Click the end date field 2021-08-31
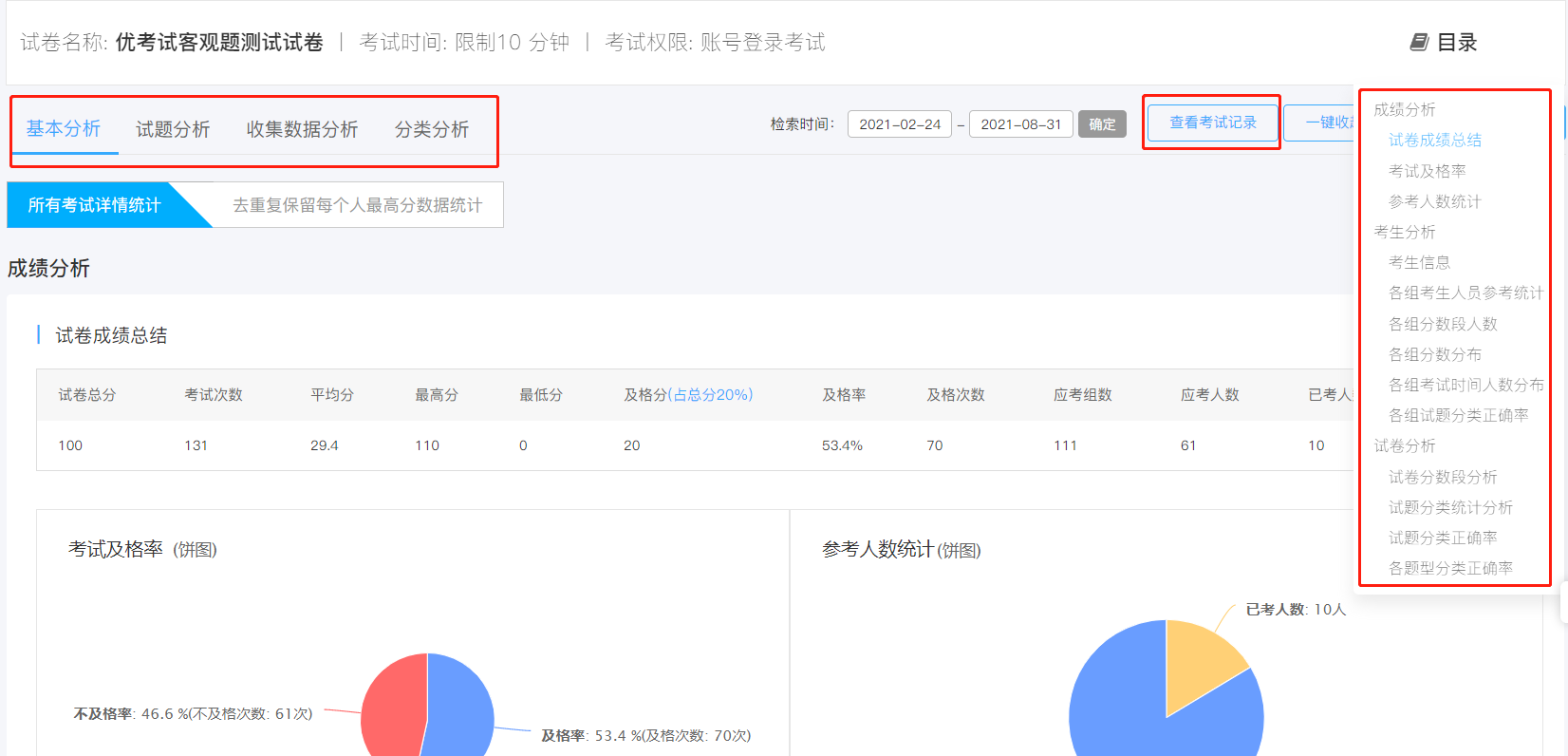The width and height of the screenshot is (1568, 756). coord(1021,124)
